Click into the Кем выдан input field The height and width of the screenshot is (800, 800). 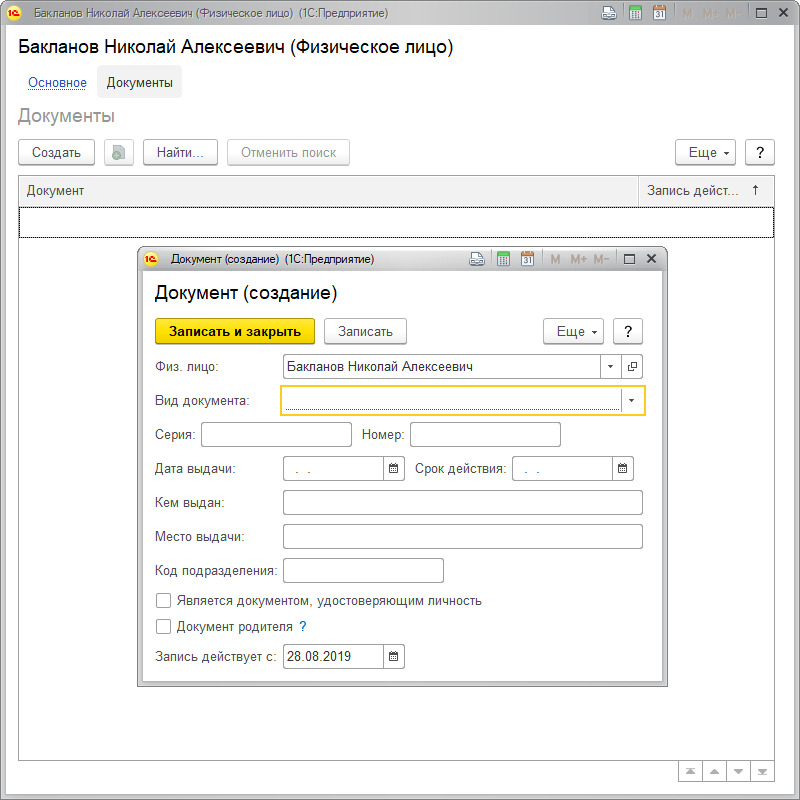(462, 502)
